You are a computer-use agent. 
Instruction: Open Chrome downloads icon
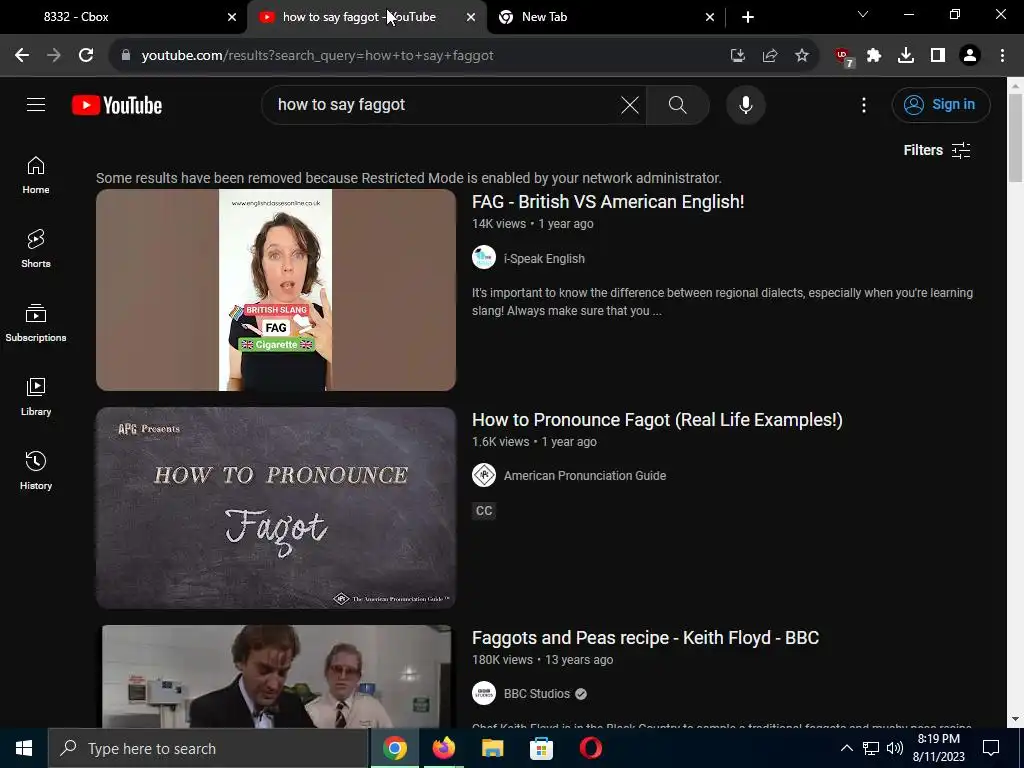coord(906,56)
